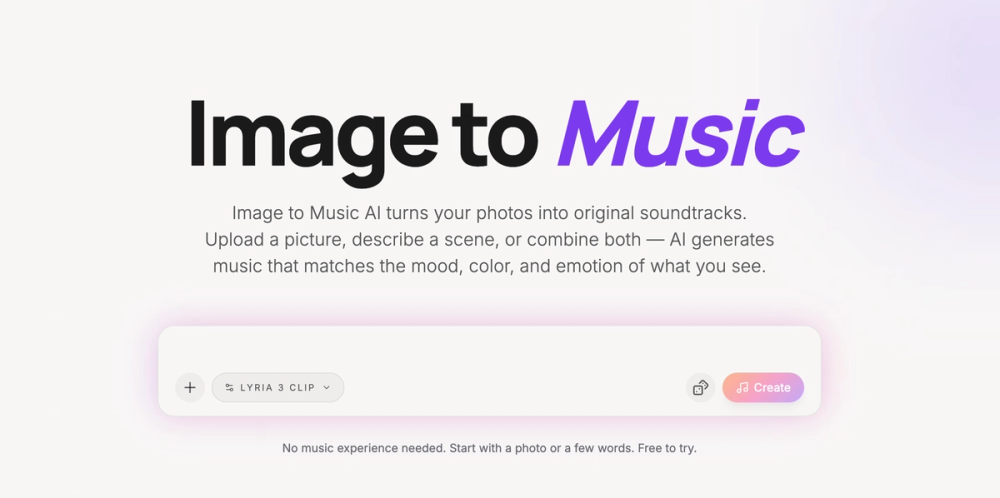Viewport: 1000px width, 498px height.
Task: Click the word "soundtracks" in the description
Action: tap(693, 213)
